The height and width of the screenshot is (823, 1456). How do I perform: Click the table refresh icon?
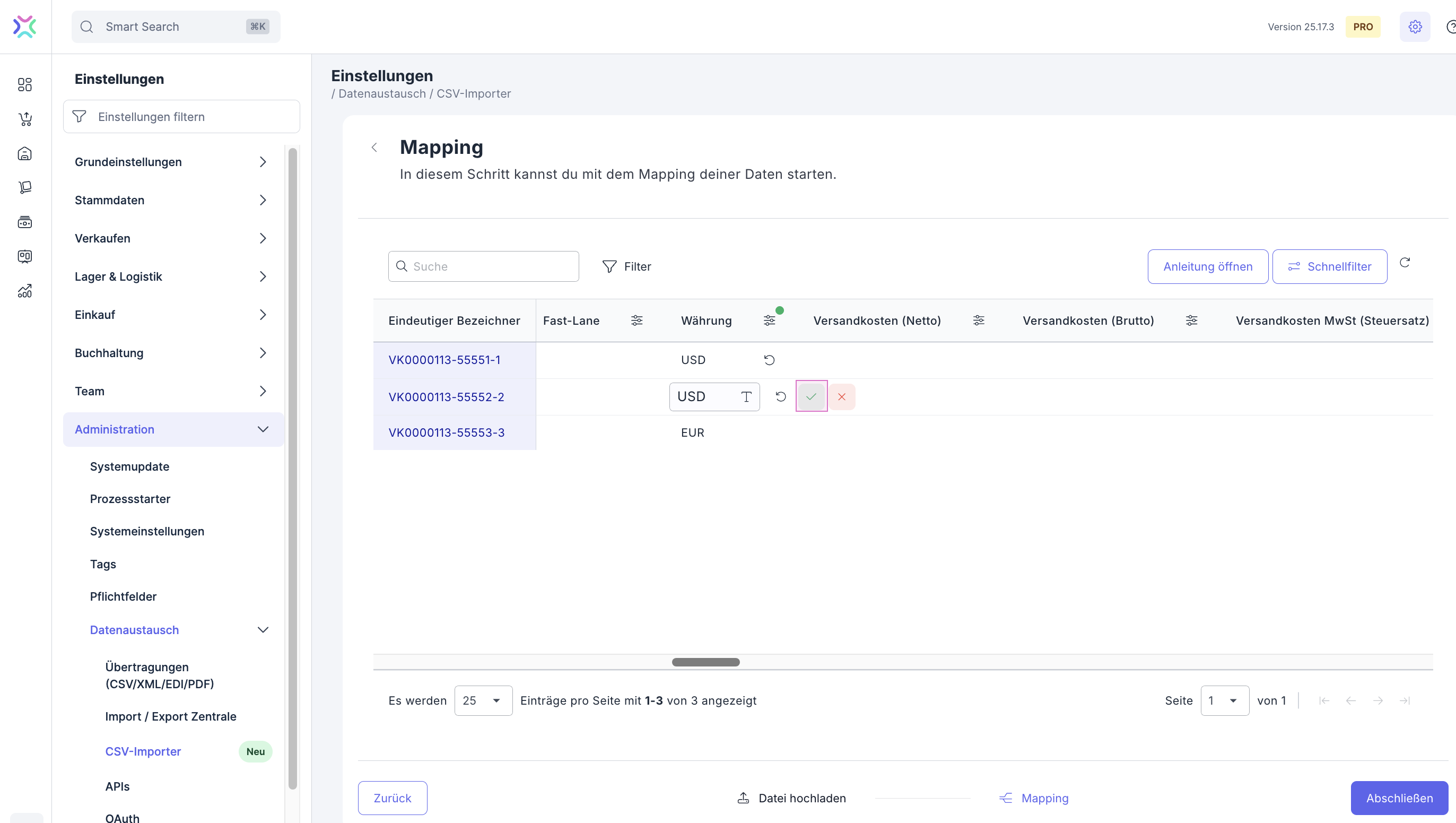tap(1405, 262)
